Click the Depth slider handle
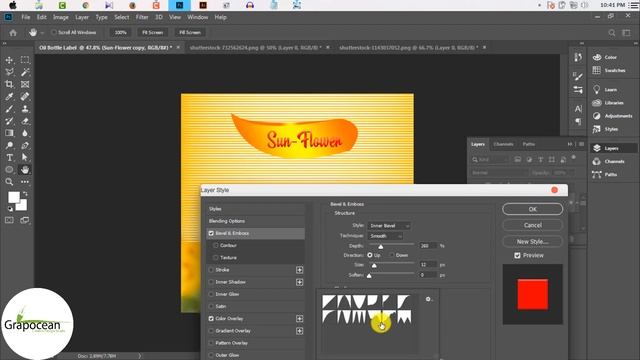Viewport: 640px width, 360px height. pos(381,247)
